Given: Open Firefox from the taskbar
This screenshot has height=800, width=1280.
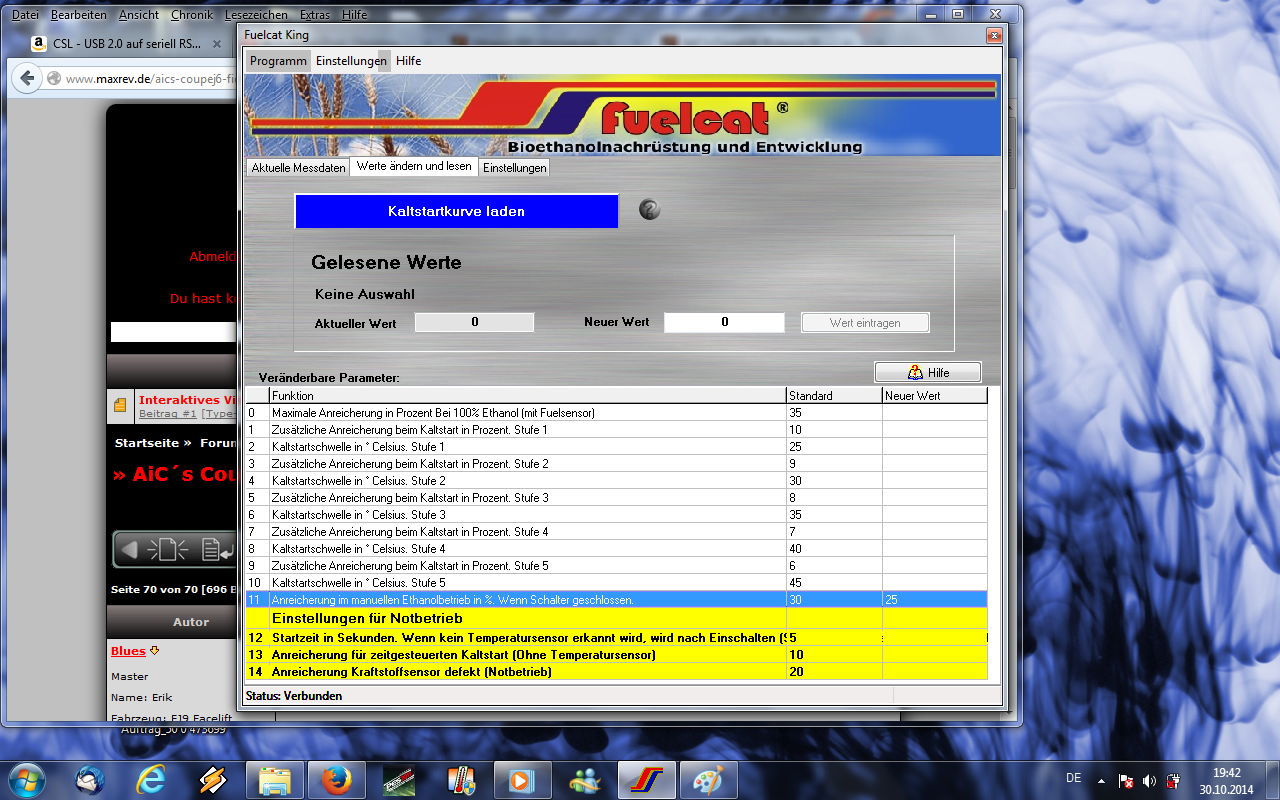Looking at the screenshot, I should point(336,779).
